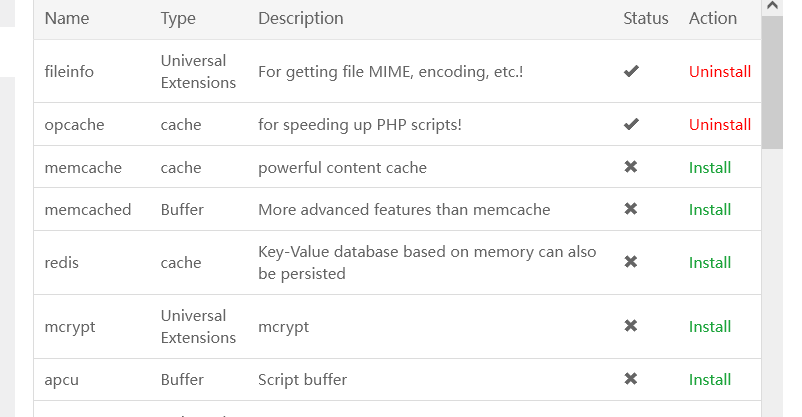
Task: Click the fileinfo installed checkmark icon
Action: coord(630,71)
